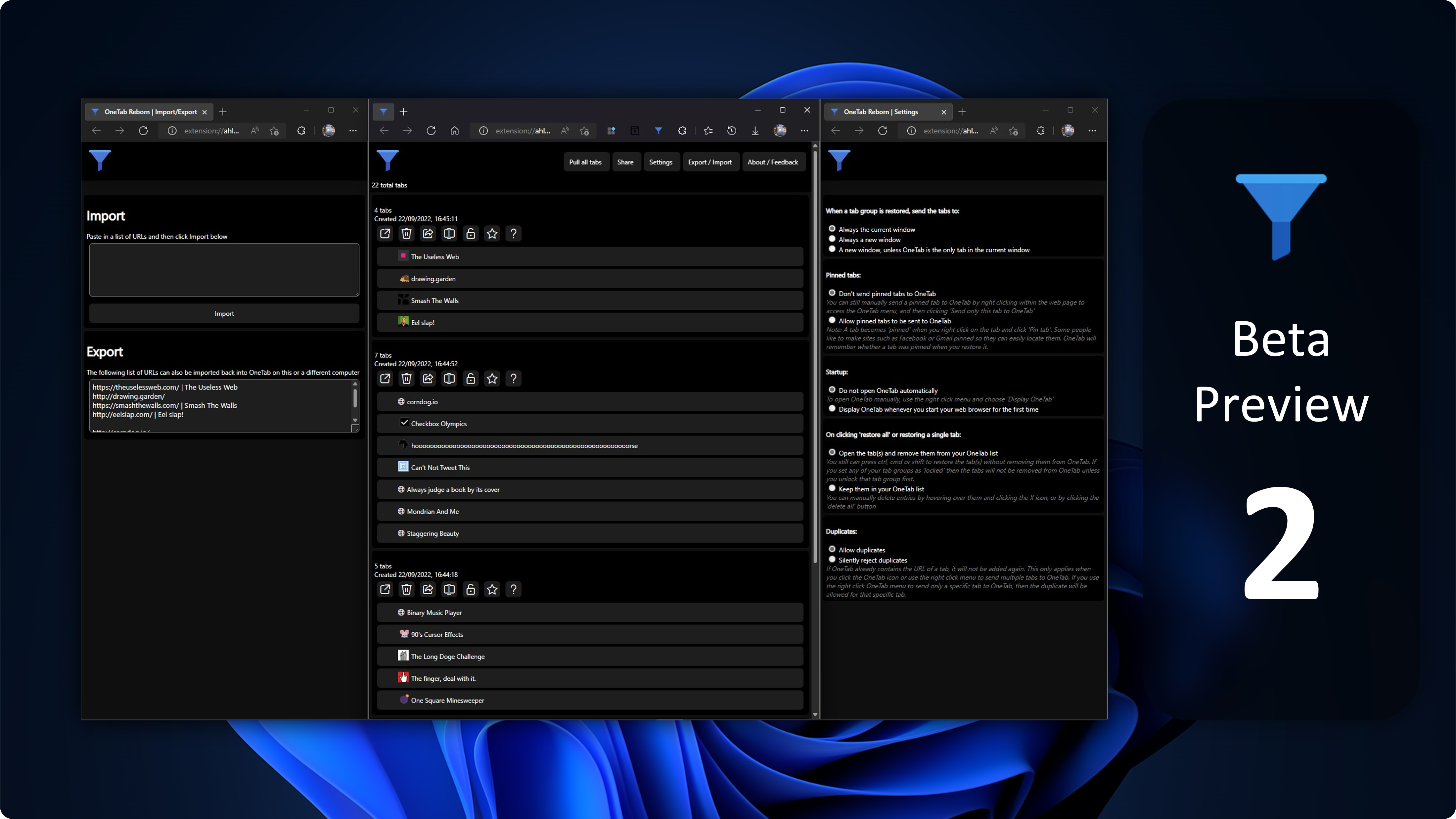Open 'The Useless Web' saved tab link

point(435,256)
